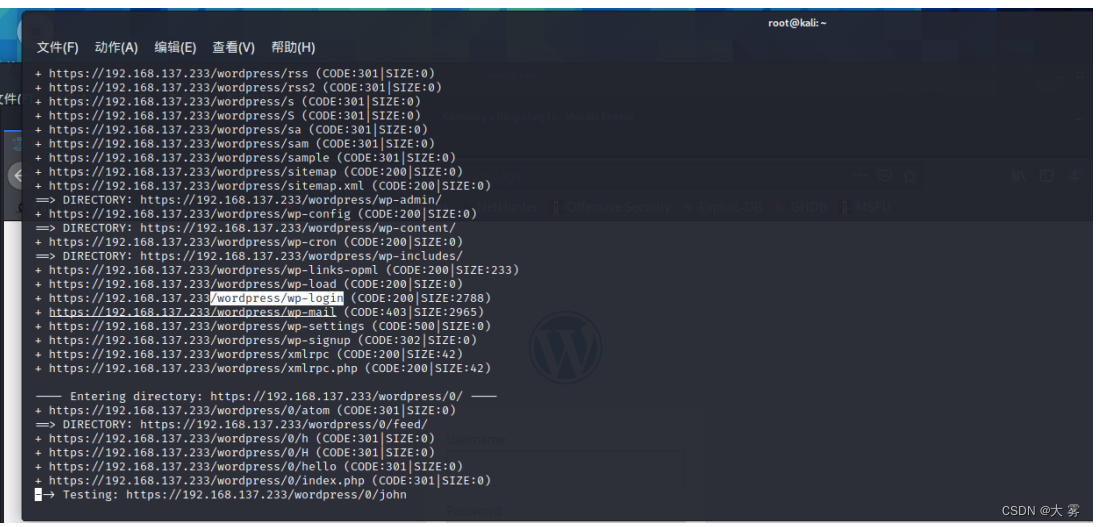Click the underlined wordpress/wp-mail URL
1096x527 pixels.
192,312
